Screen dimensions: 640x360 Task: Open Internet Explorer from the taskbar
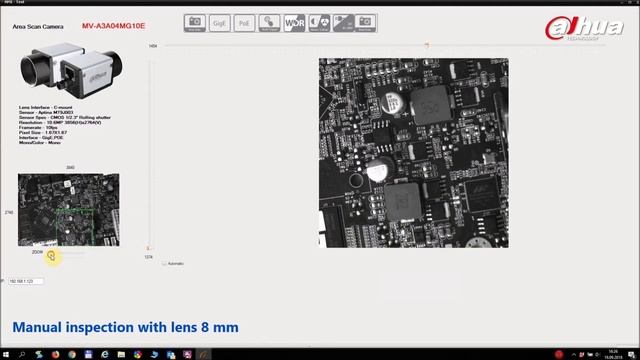pos(105,355)
